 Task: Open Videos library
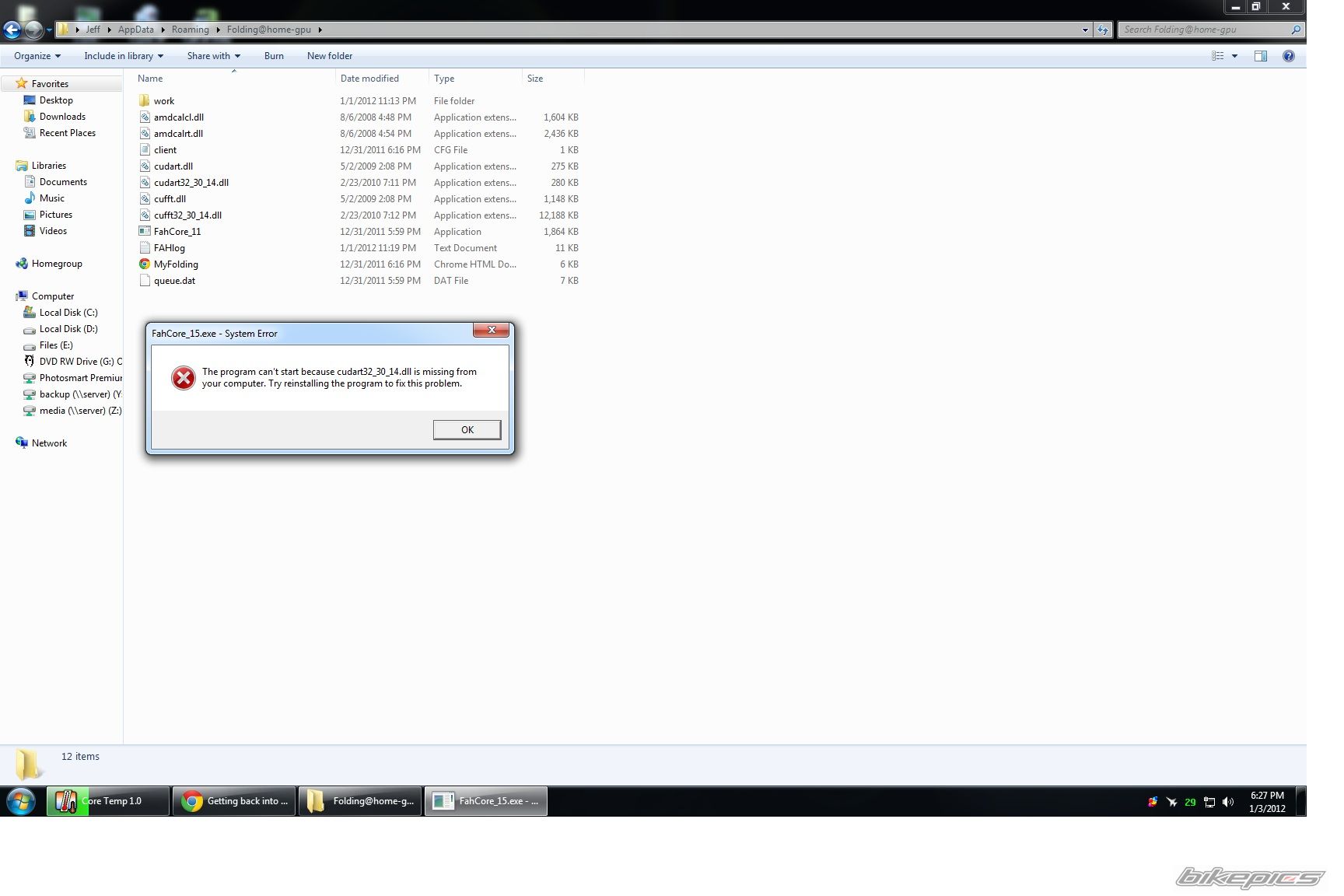(x=53, y=231)
